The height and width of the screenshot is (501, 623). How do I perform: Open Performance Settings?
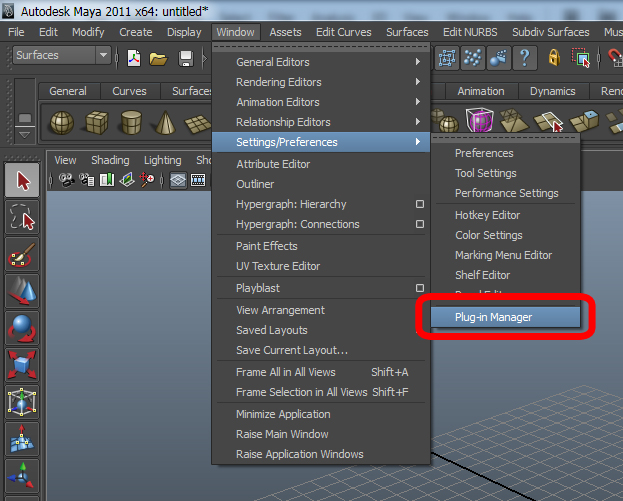[505, 193]
